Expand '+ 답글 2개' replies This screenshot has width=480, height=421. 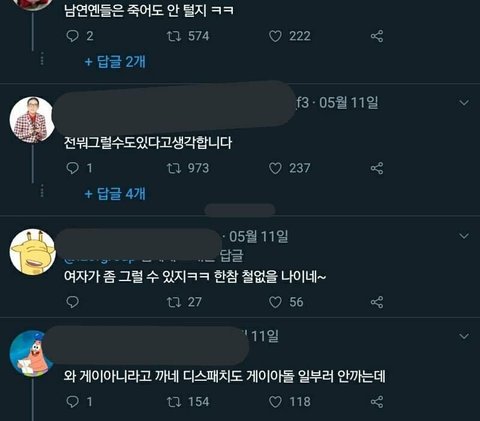(115, 62)
